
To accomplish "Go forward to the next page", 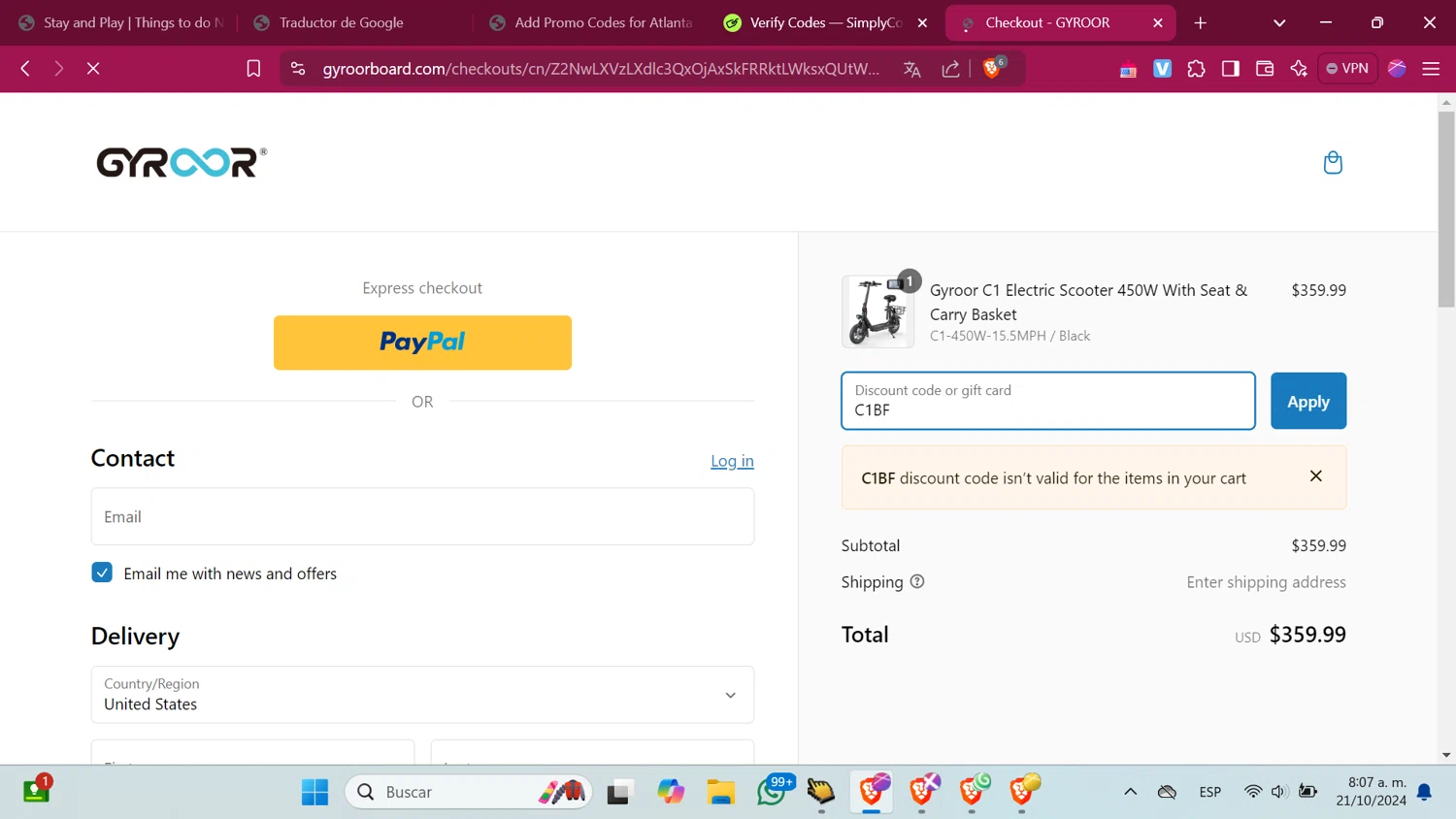I will (58, 69).
